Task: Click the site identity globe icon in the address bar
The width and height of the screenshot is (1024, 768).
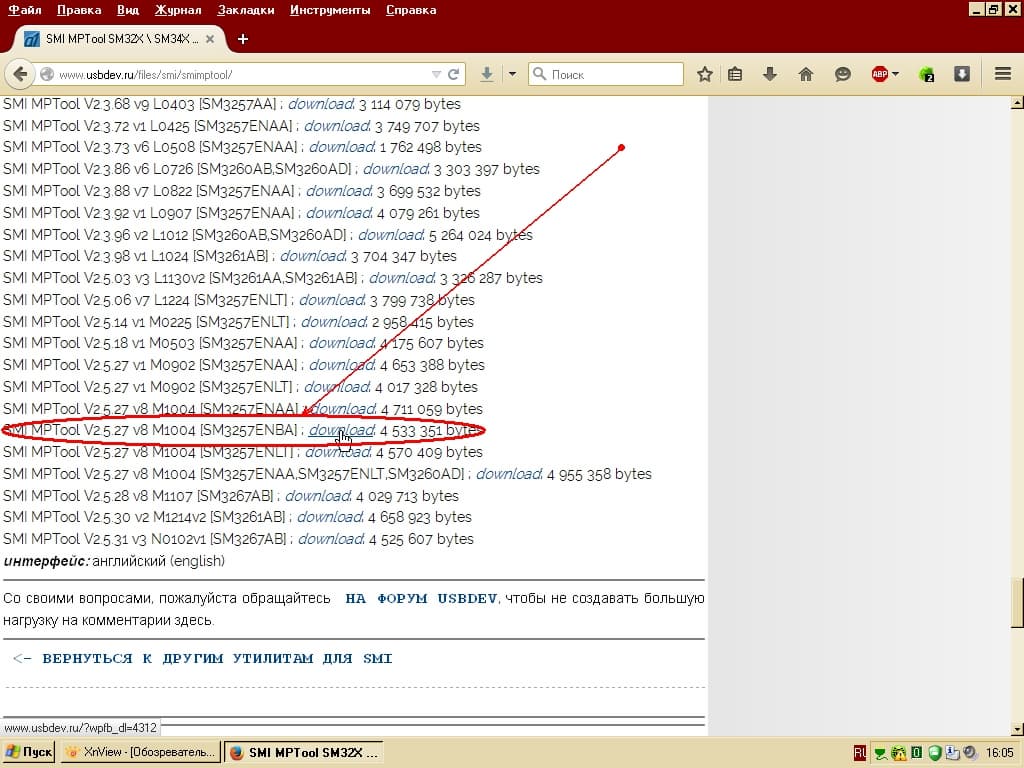Action: point(47,74)
